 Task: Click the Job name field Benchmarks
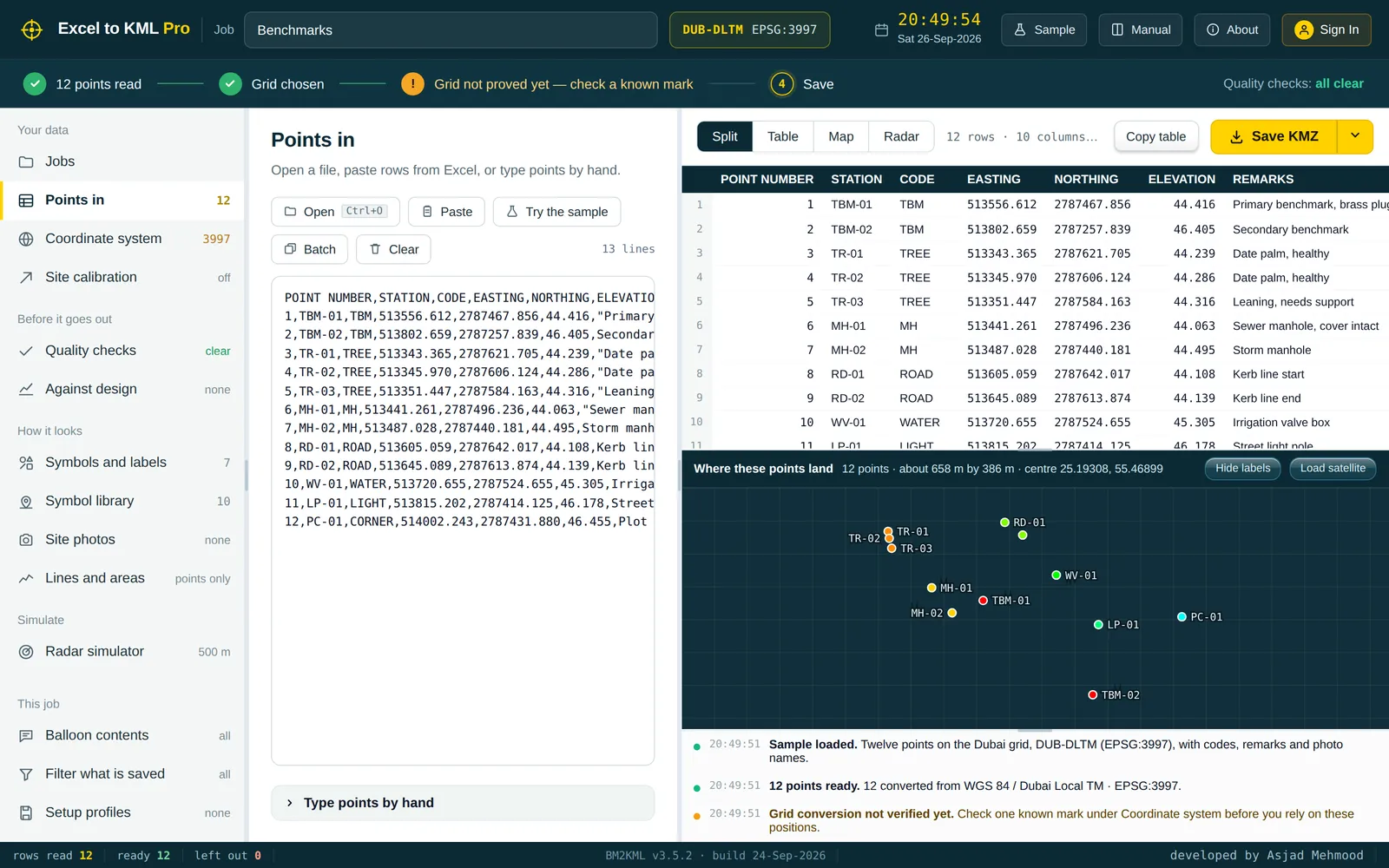point(451,30)
